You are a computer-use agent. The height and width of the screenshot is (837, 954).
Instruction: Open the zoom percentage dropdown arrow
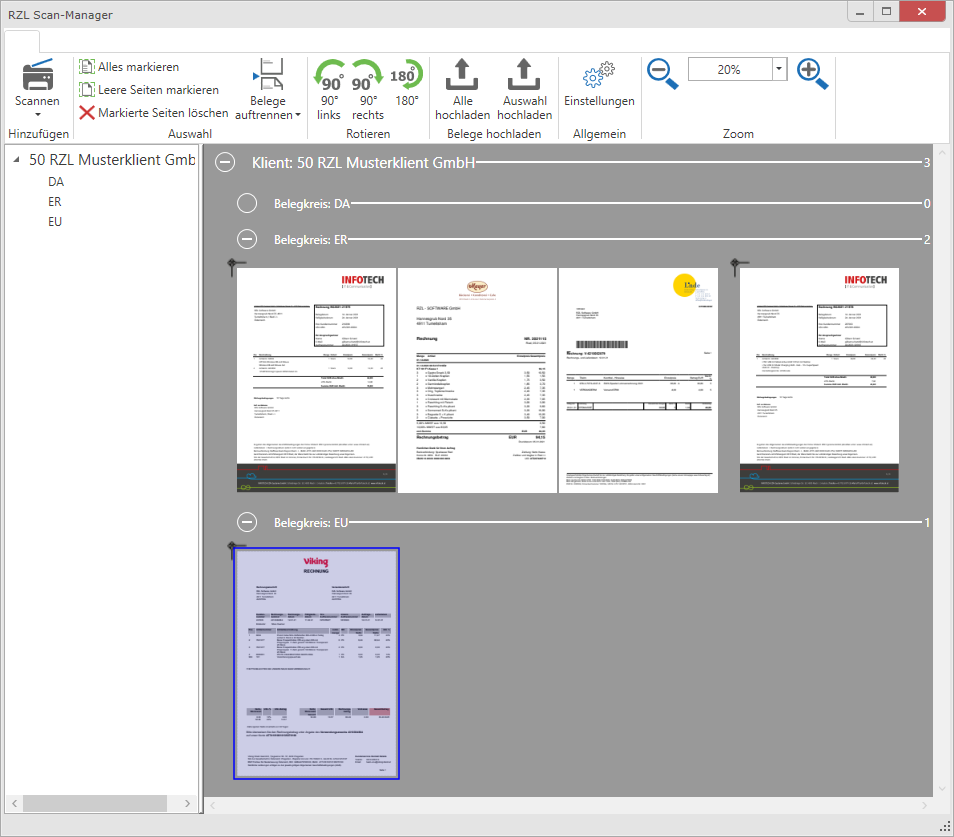click(x=779, y=70)
